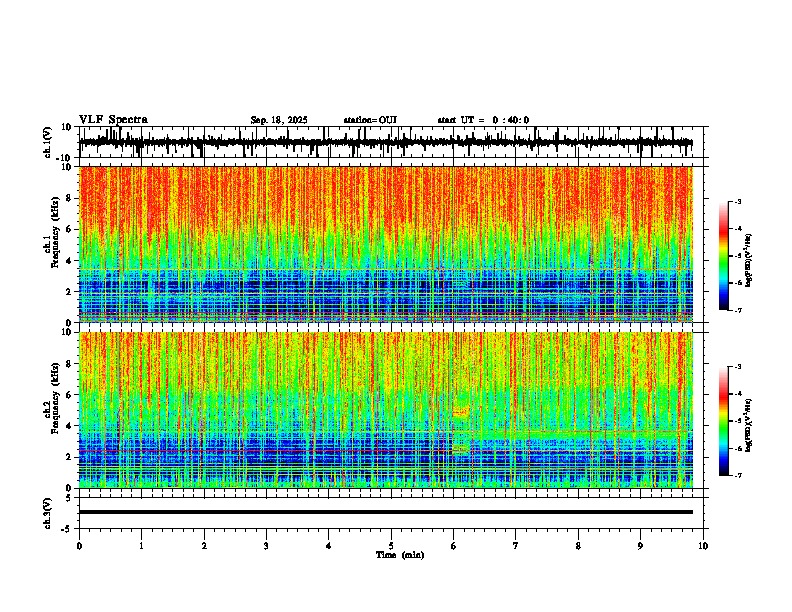Click the time axis tick label "8"
Viewport: 792px width, 612px height.
[x=578, y=546]
